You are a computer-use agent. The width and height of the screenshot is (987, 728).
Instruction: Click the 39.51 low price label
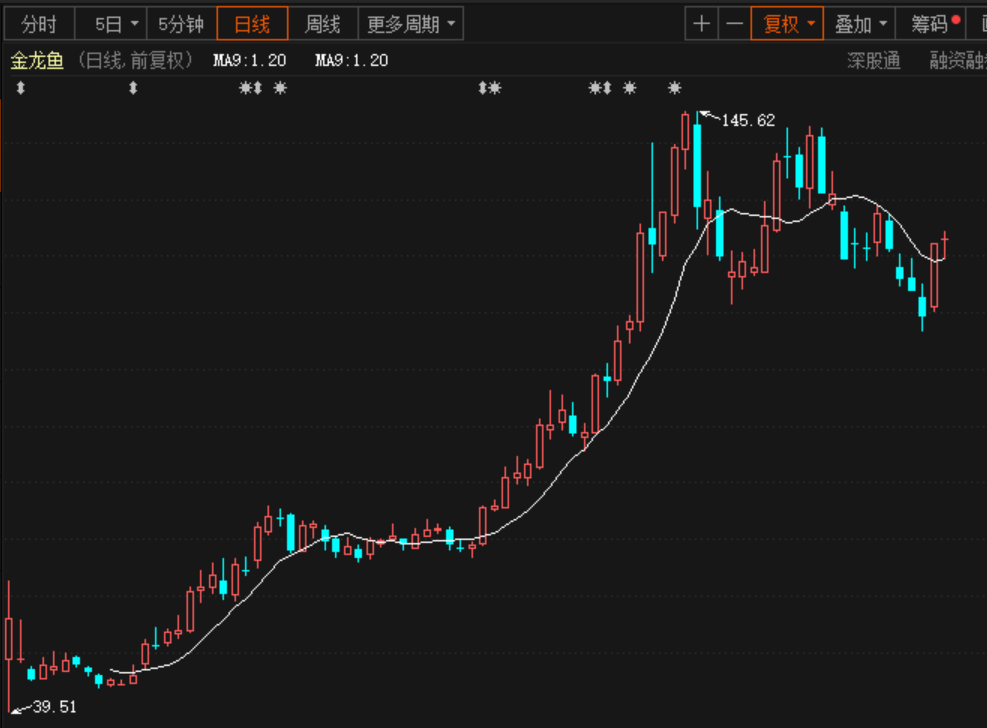55,707
